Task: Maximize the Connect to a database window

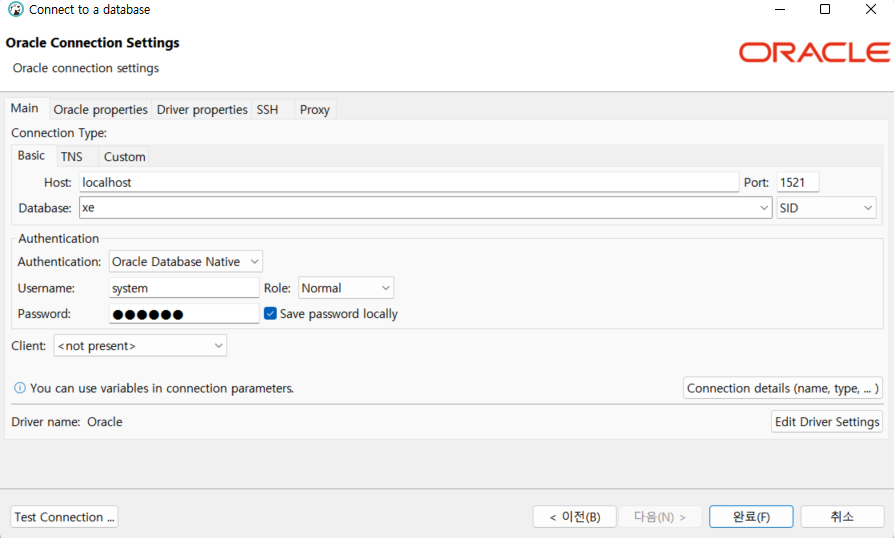Action: pos(825,9)
